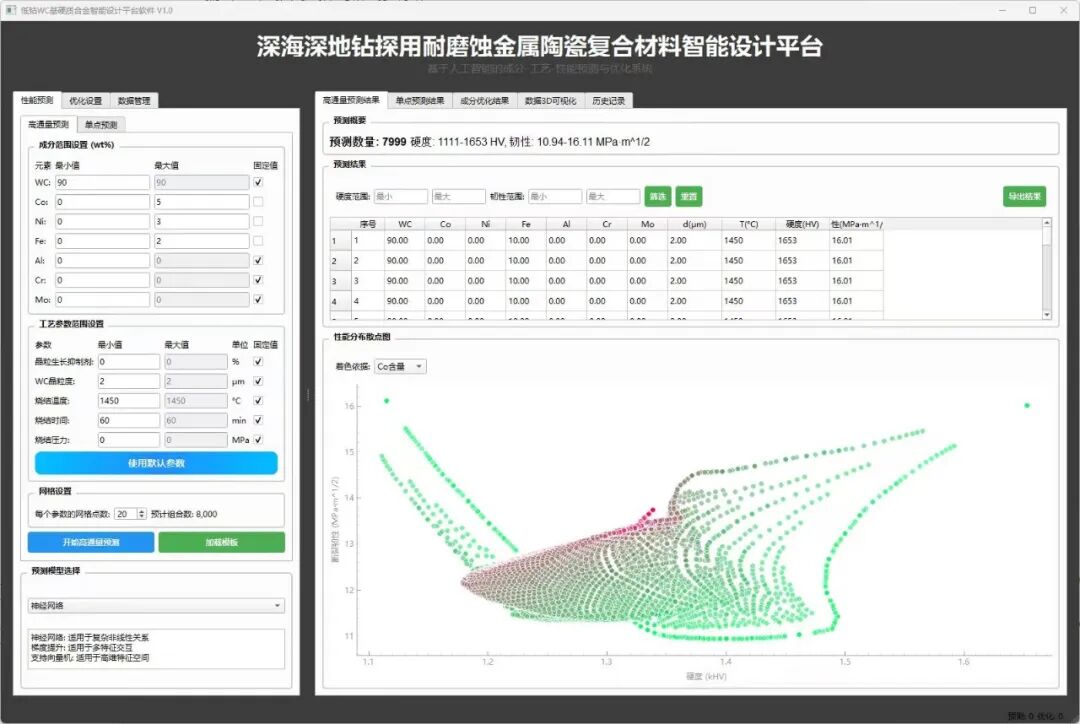Viewport: 1080px width, 724px height.
Task: Click the green 导出结果 button
Action: pos(1024,197)
